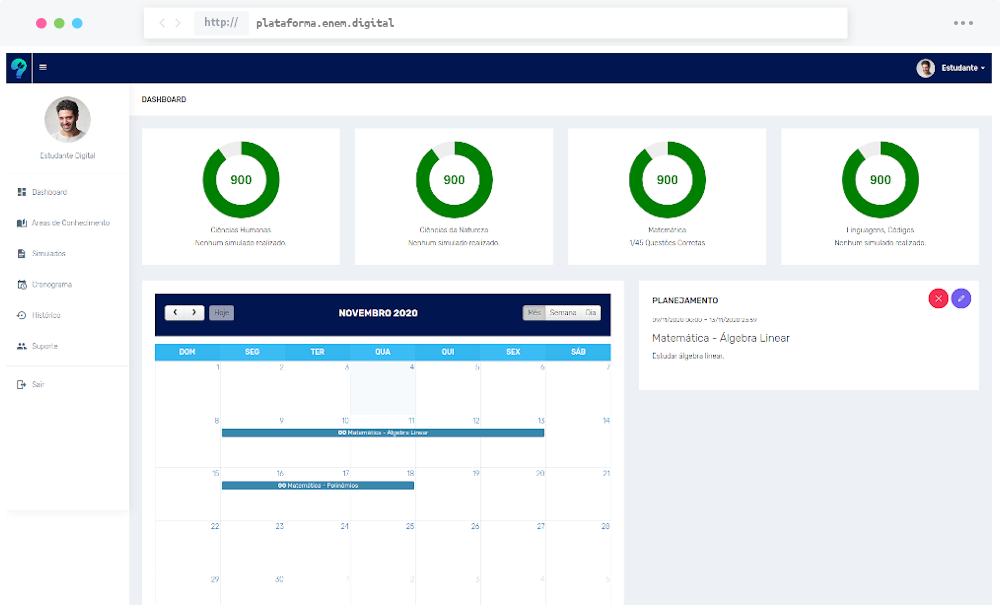Open Áreas de Conhecimento from the sidebar

pyautogui.click(x=70, y=222)
